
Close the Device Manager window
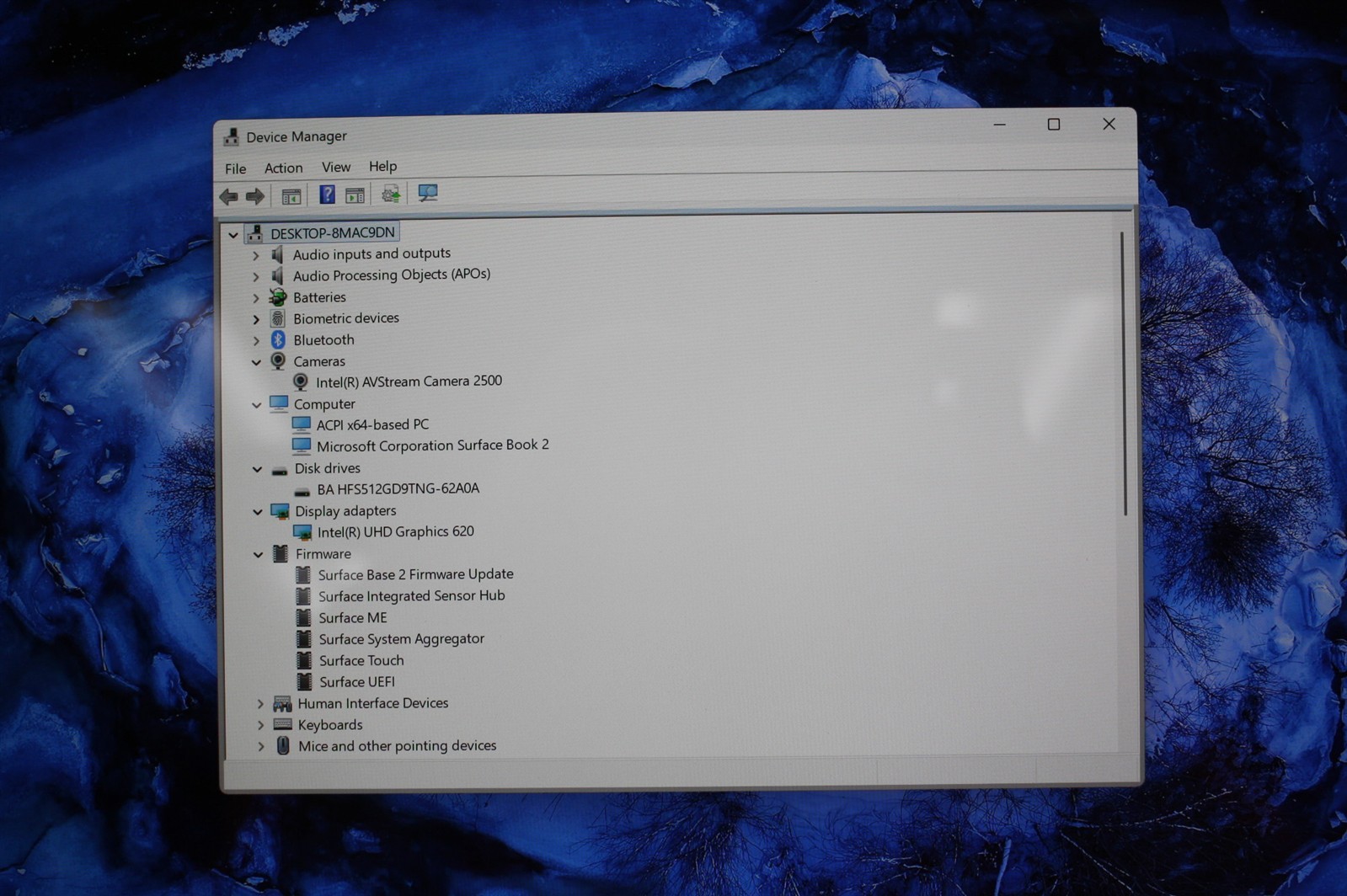(x=1109, y=124)
